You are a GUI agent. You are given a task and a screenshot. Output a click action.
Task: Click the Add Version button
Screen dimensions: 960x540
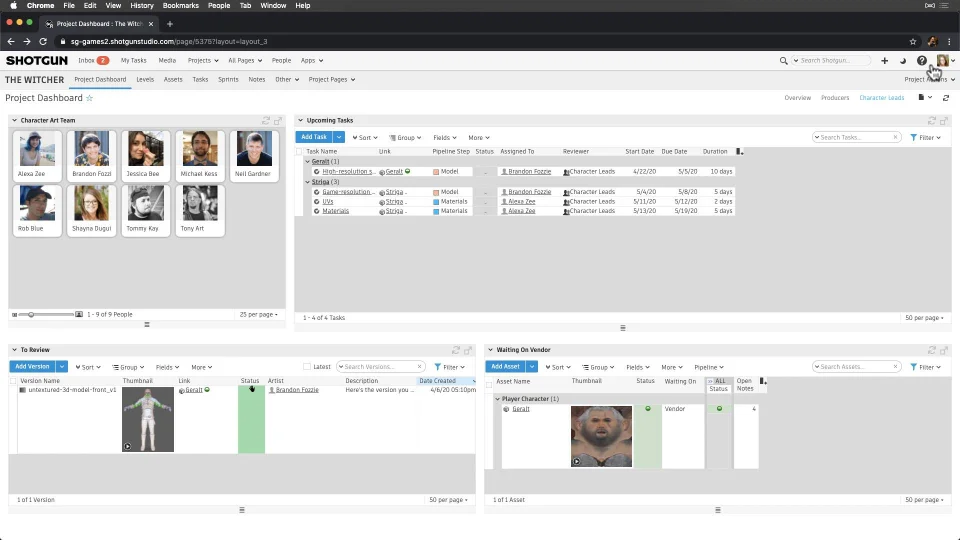click(x=32, y=367)
